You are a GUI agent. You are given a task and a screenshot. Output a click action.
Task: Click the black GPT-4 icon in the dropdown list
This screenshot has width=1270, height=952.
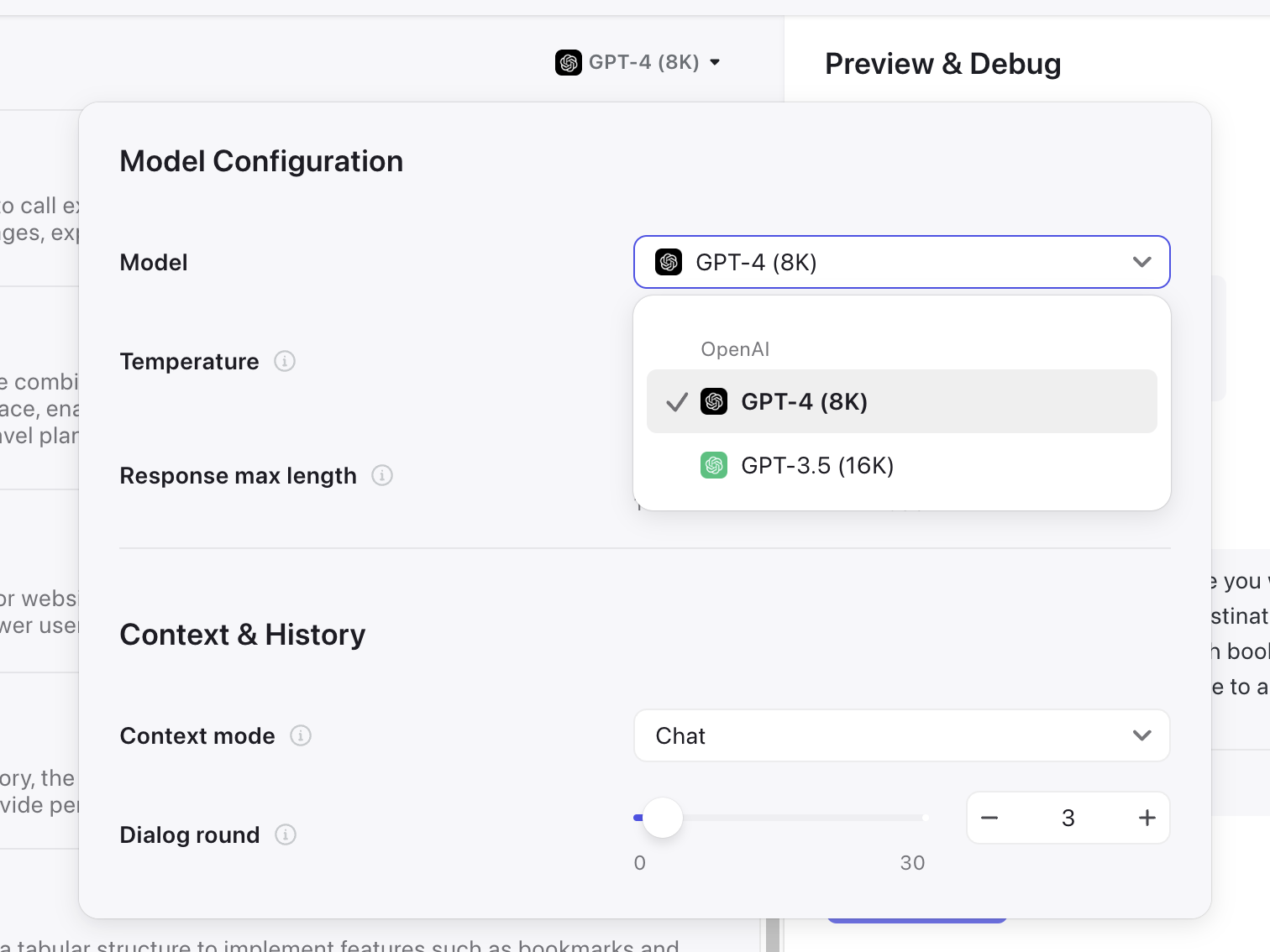(714, 401)
